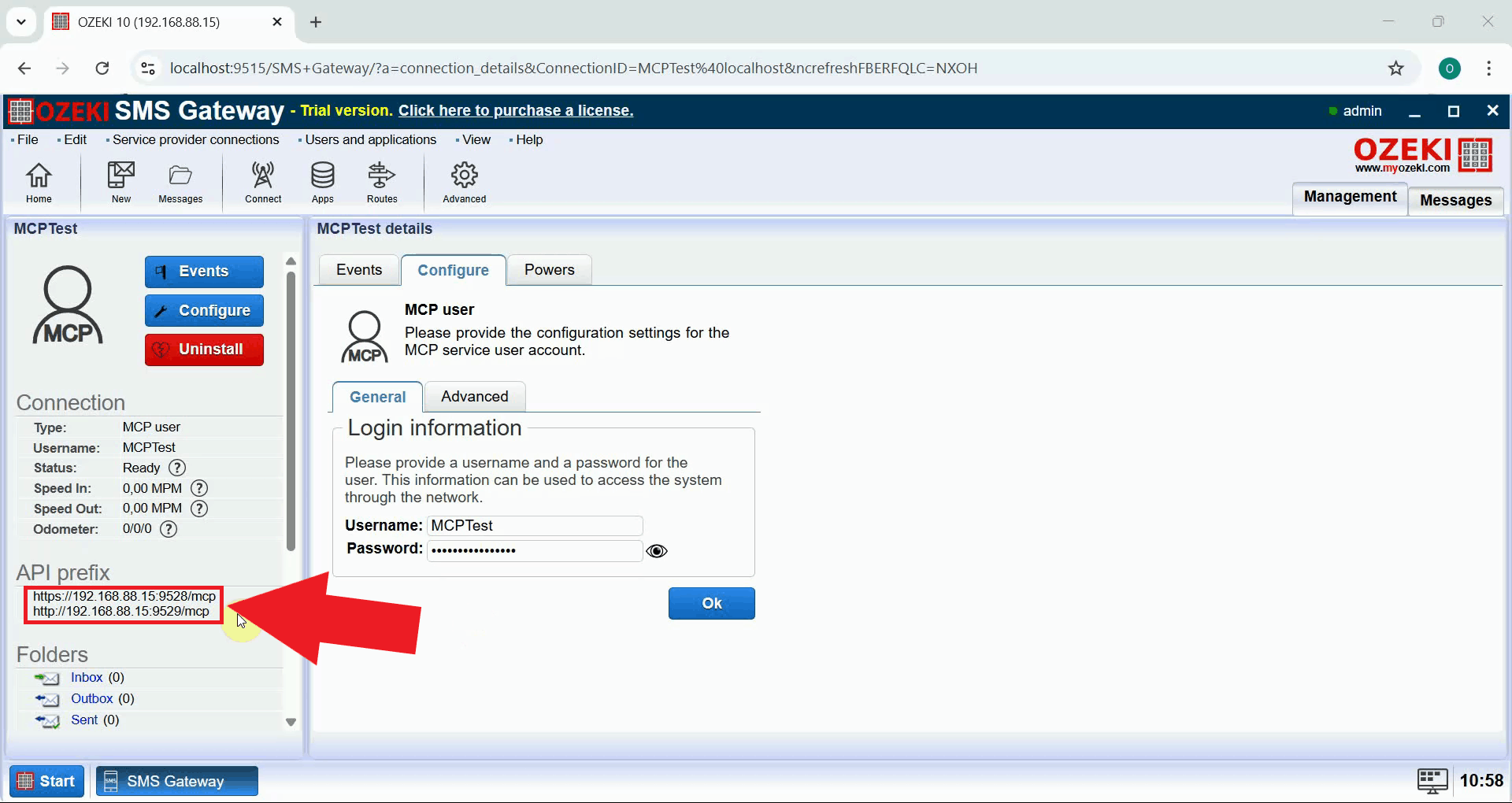This screenshot has width=1512, height=803.
Task: Switch to the Management tab
Action: click(x=1349, y=197)
